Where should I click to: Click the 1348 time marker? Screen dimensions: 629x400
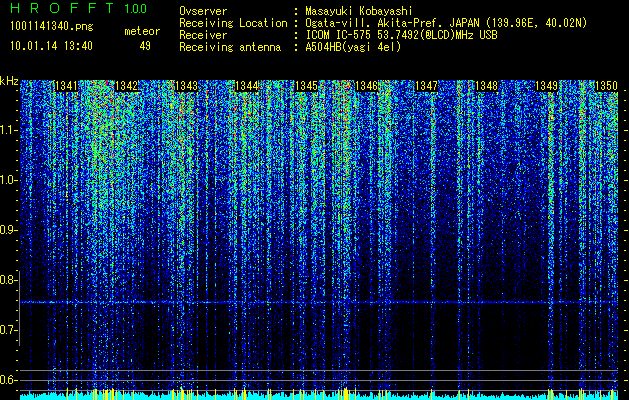click(486, 86)
